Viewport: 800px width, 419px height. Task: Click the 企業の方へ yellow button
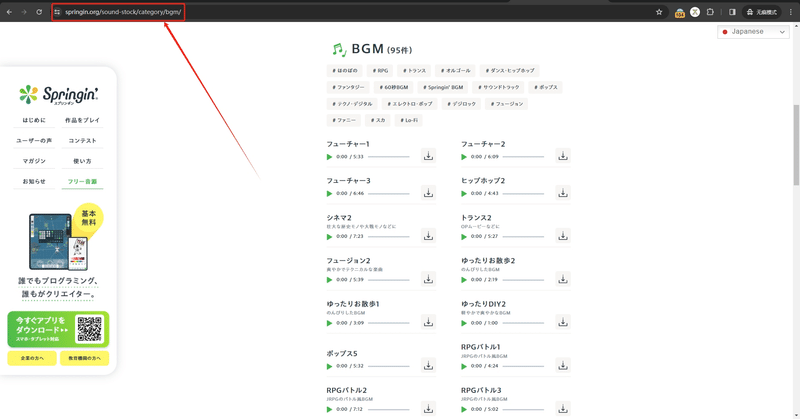point(32,358)
